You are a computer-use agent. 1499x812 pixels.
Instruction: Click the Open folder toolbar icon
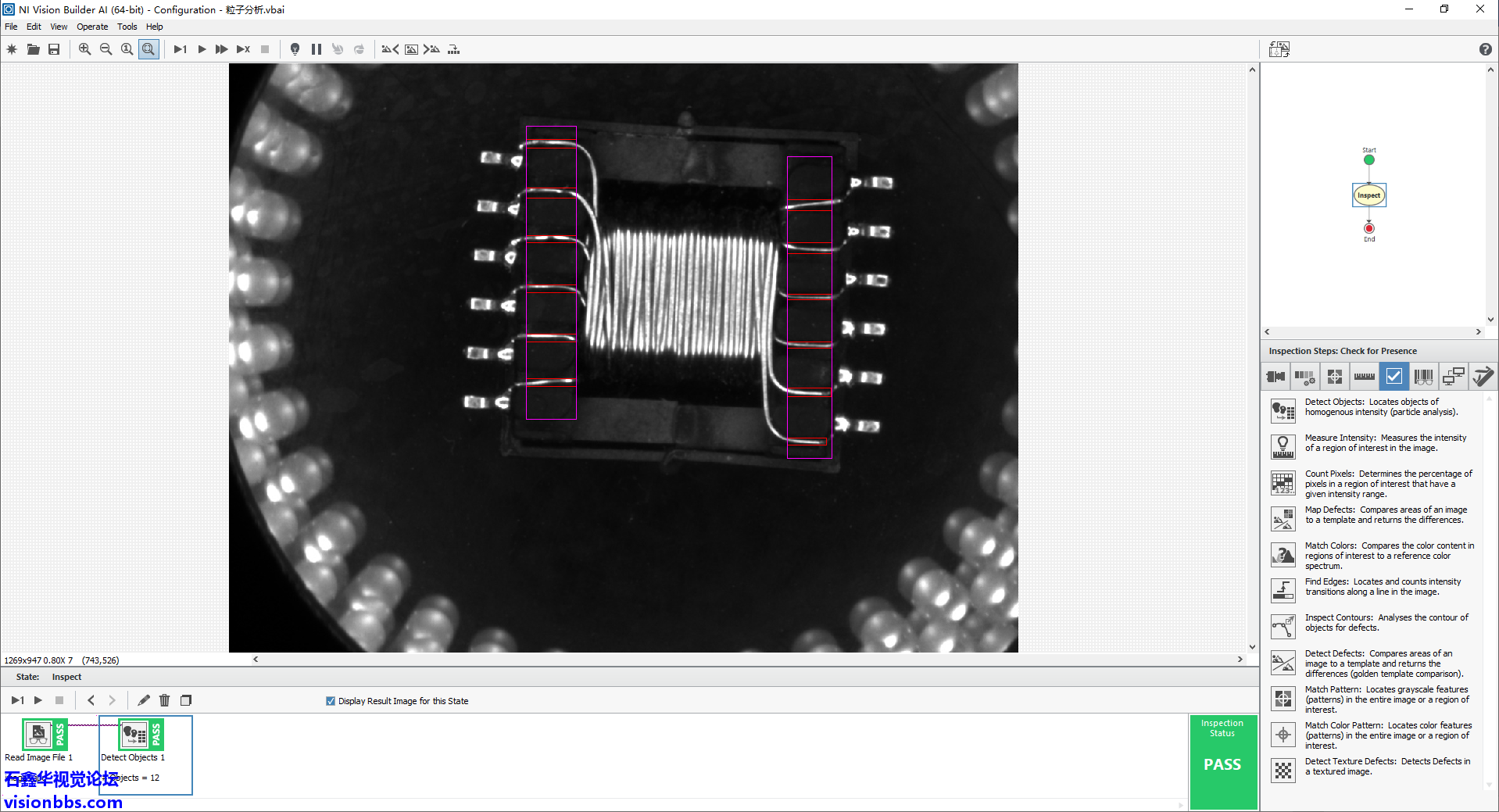pos(33,49)
